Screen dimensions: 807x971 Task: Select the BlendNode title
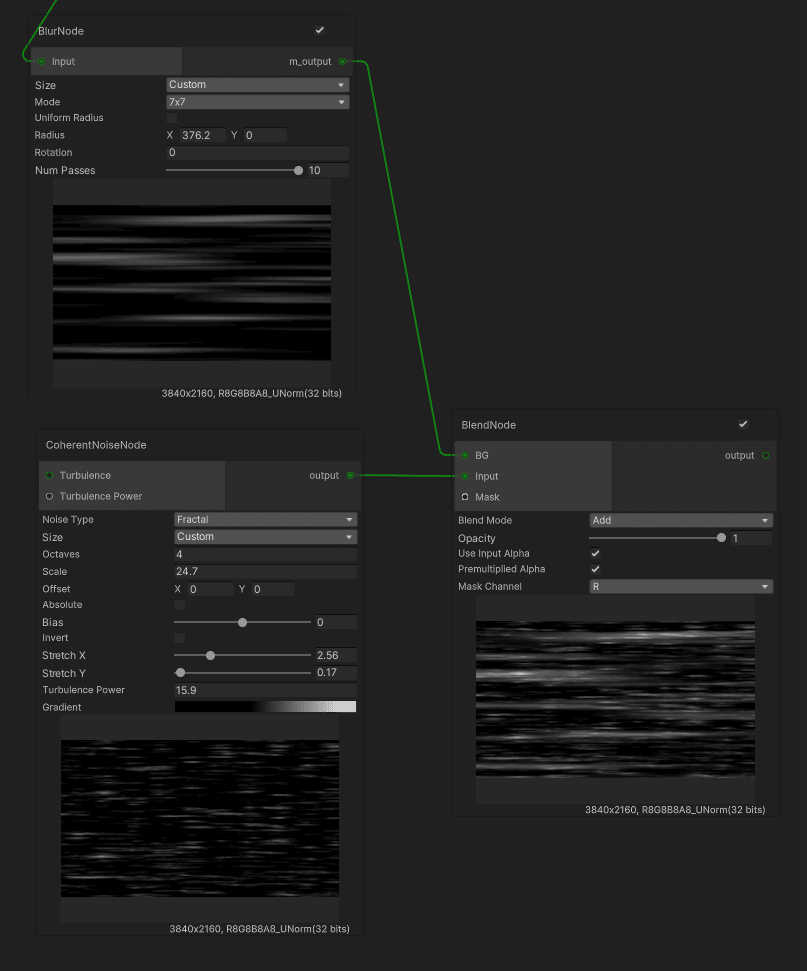(489, 425)
